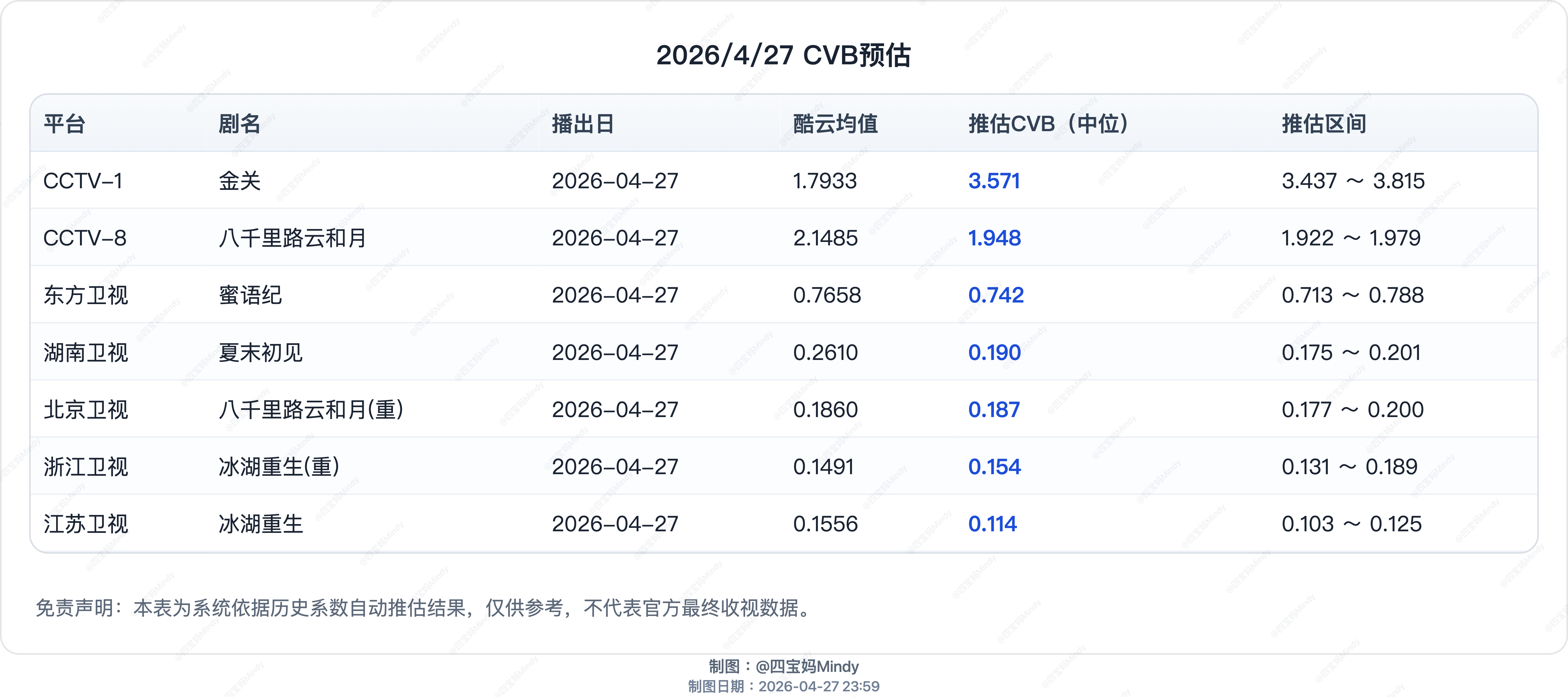This screenshot has height=697, width=1568.
Task: Click the 江苏卫视 platform cell
Action: click(x=86, y=524)
